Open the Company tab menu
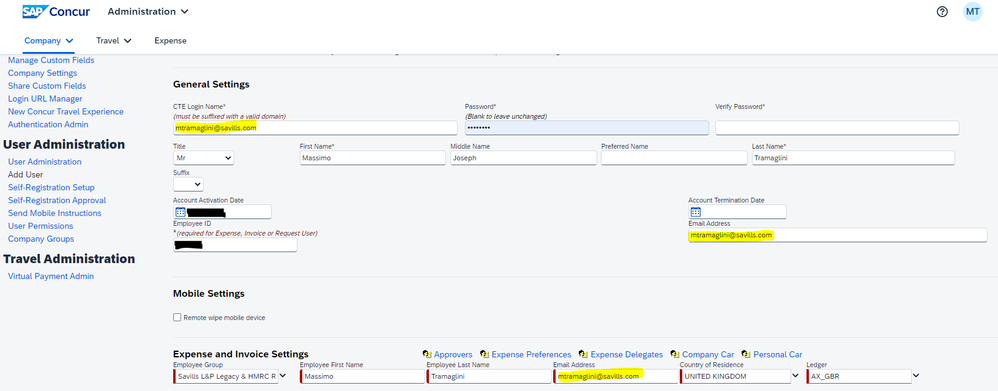 pos(49,41)
